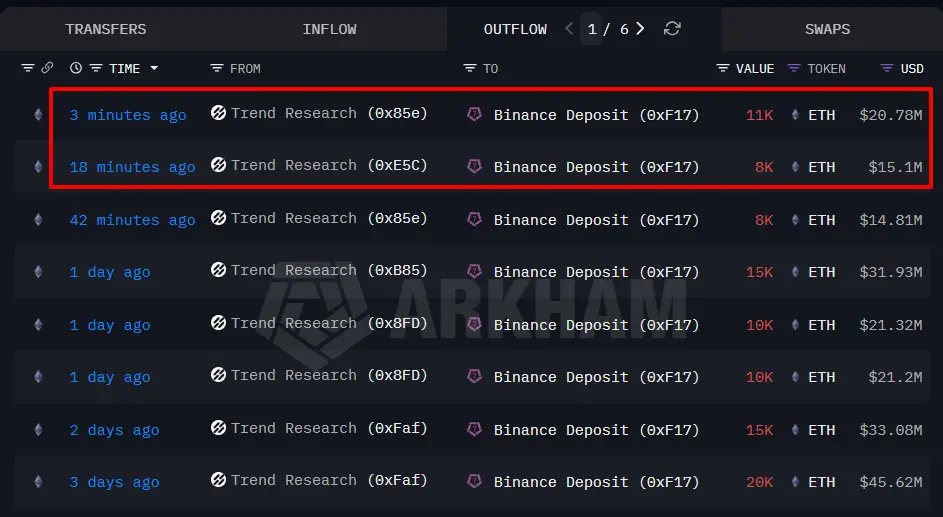
Task: Go to the next outflow page
Action: [640, 29]
